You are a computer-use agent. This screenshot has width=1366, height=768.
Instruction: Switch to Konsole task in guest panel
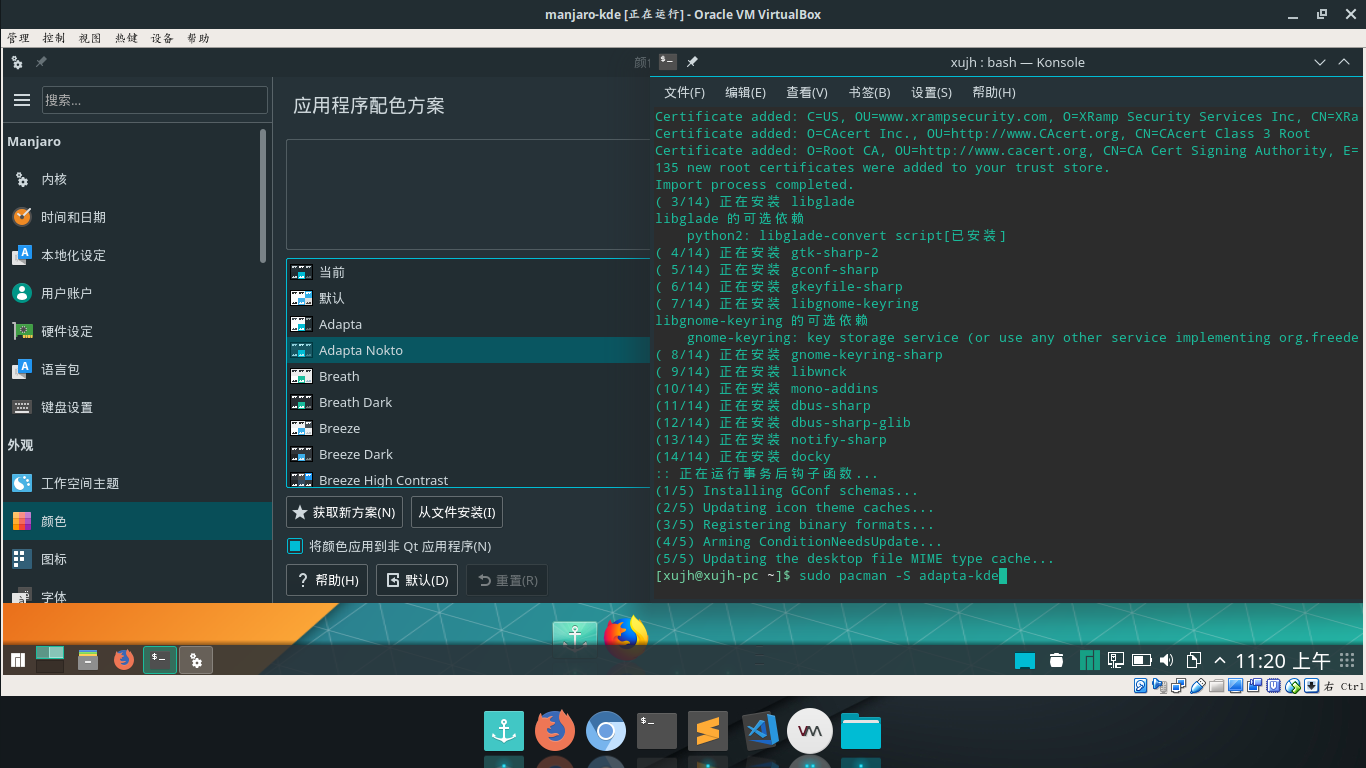tap(160, 660)
